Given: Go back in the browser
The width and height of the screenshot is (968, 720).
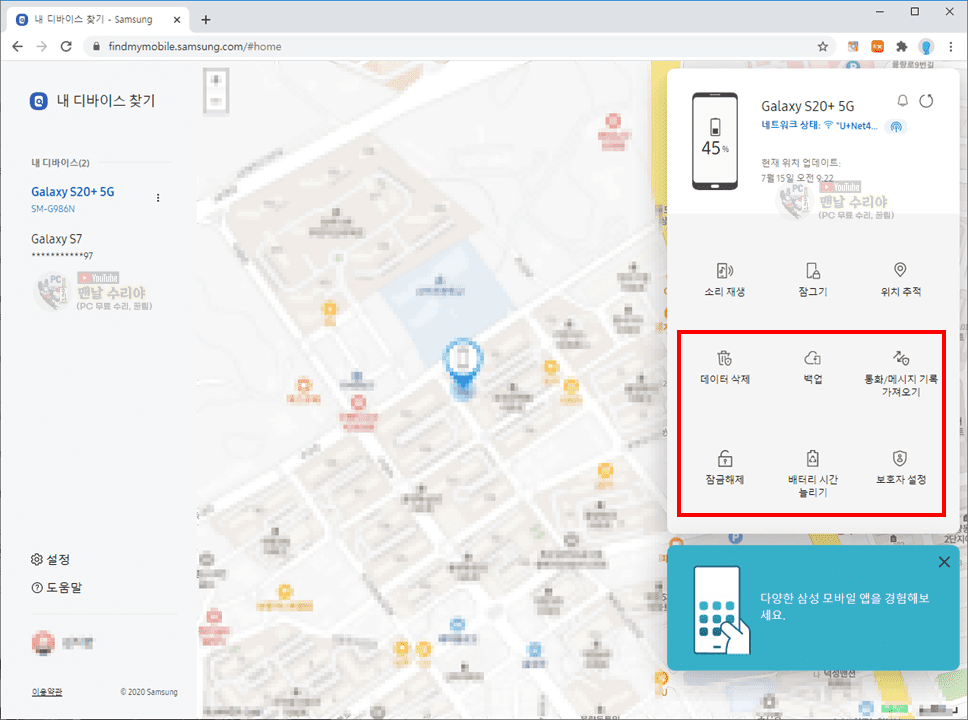Looking at the screenshot, I should (17, 46).
